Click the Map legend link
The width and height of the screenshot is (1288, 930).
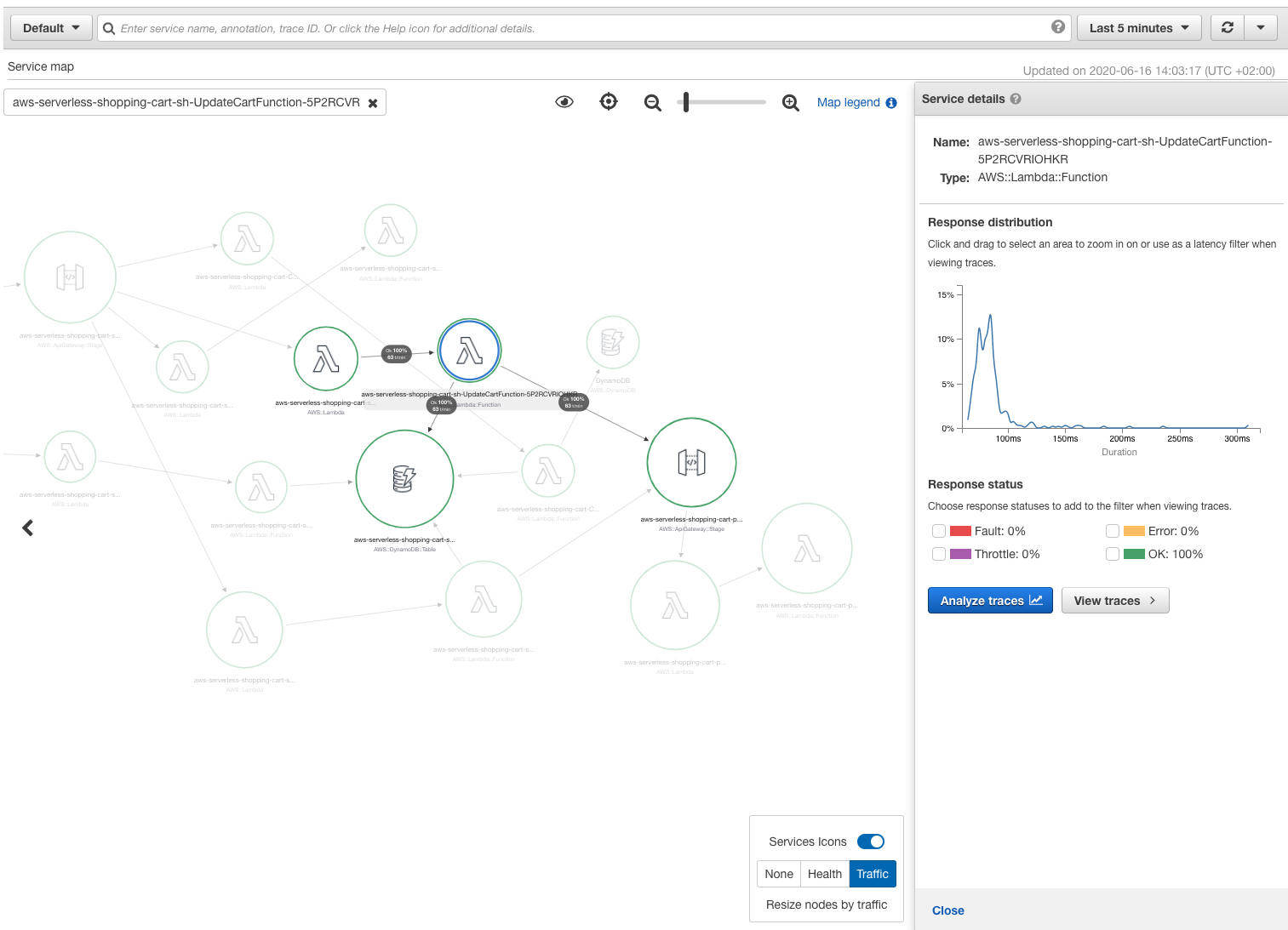[x=849, y=102]
